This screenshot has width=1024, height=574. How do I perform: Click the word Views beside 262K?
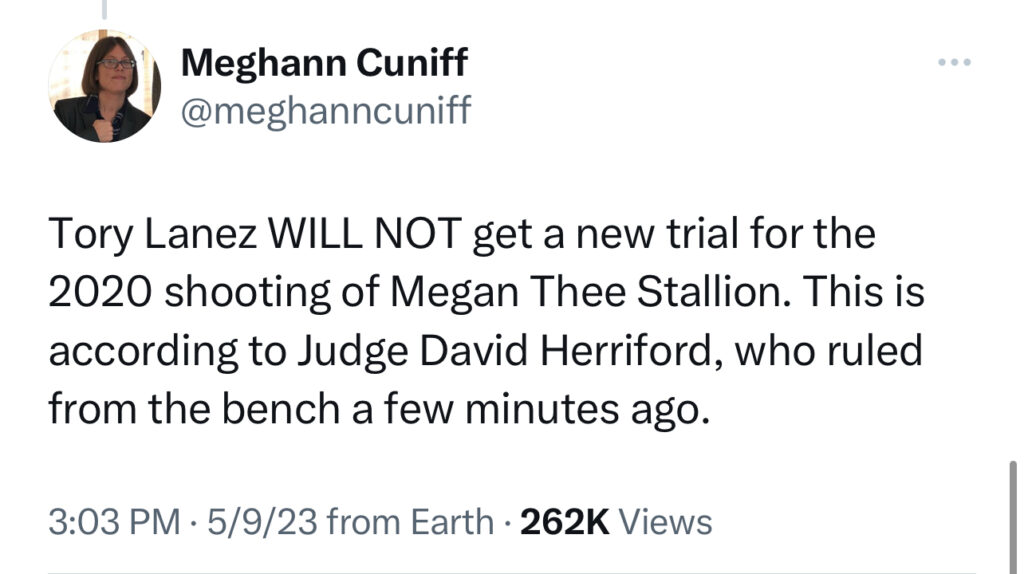(665, 522)
